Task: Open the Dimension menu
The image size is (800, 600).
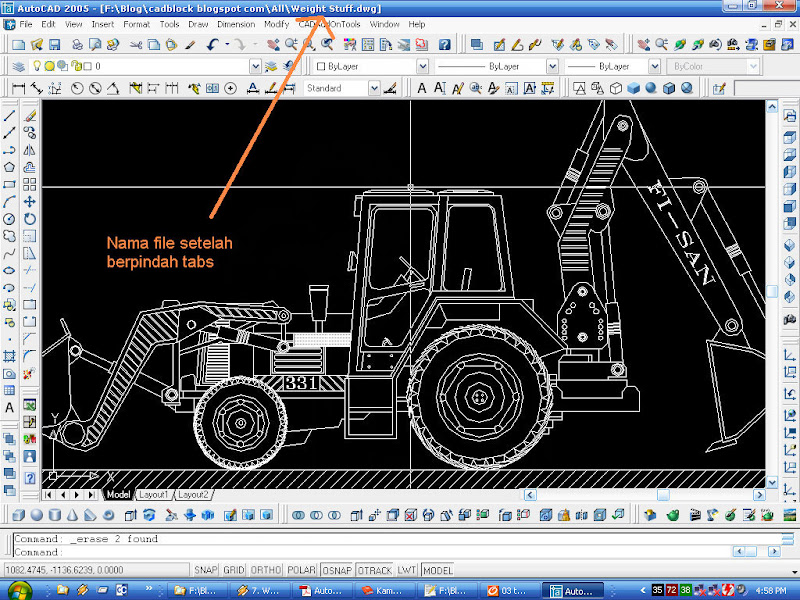Action: (x=236, y=24)
